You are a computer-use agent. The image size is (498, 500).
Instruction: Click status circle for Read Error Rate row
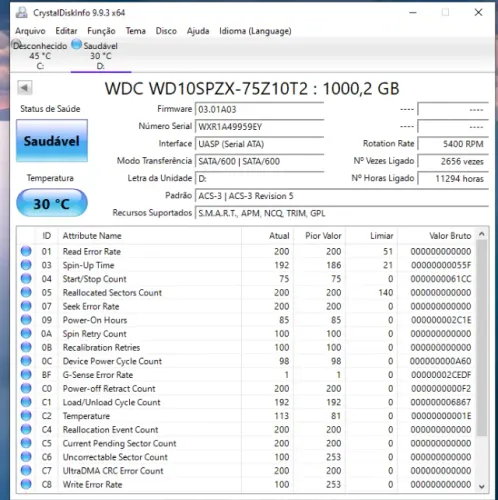pyautogui.click(x=26, y=251)
